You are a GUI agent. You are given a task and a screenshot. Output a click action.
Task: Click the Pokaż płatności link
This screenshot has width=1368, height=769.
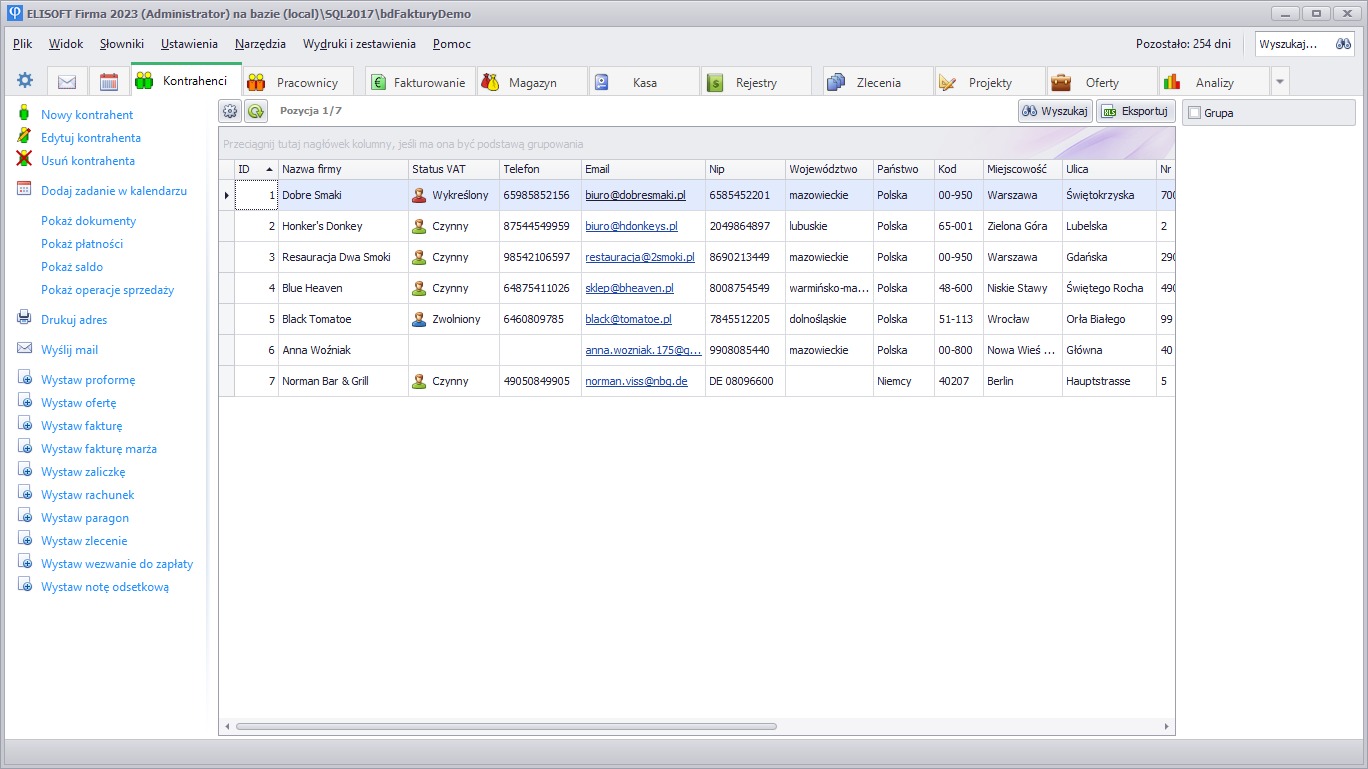pos(82,243)
